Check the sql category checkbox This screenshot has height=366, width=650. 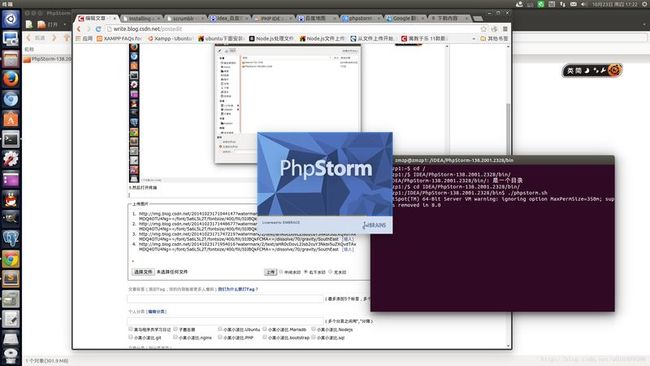click(x=314, y=337)
